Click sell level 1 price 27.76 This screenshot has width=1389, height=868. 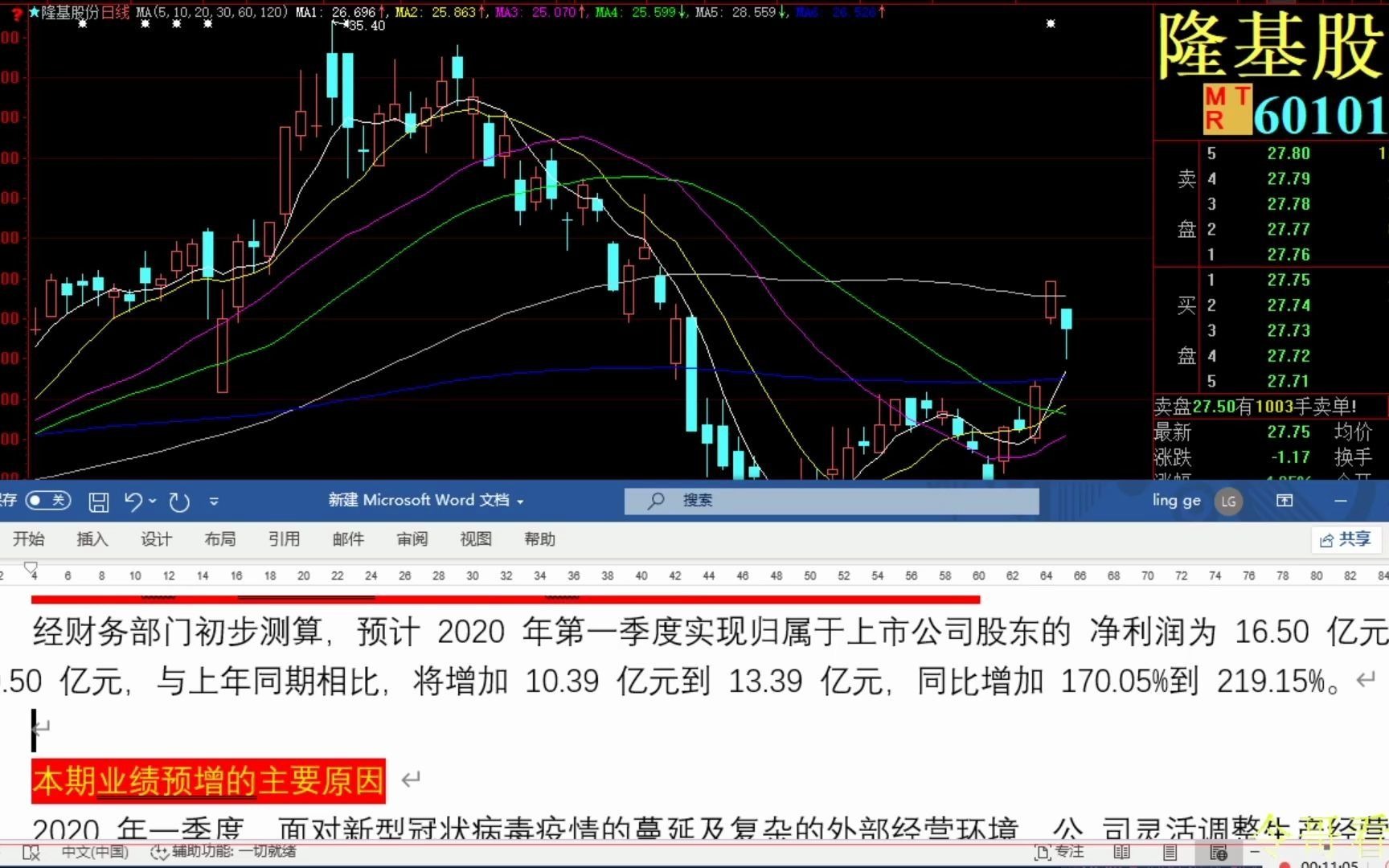click(1289, 255)
